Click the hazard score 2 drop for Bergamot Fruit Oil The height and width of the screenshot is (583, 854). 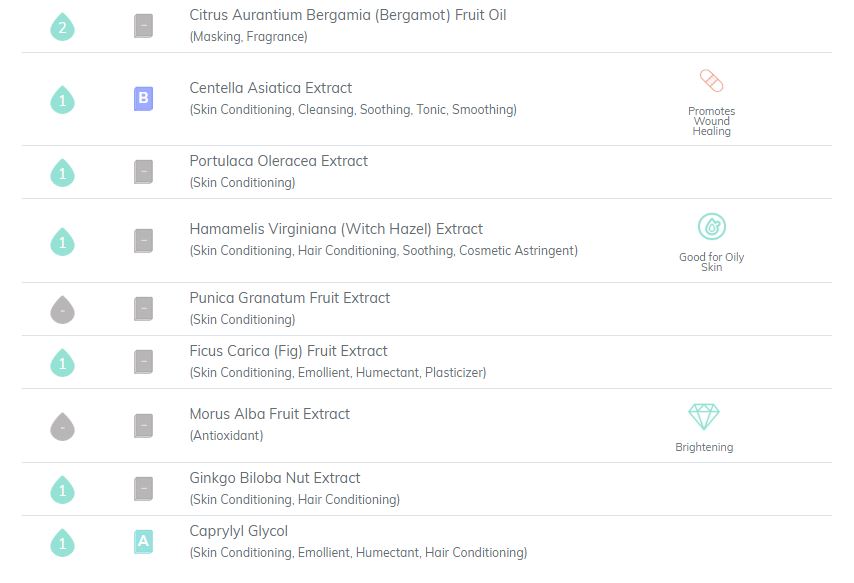coord(63,27)
